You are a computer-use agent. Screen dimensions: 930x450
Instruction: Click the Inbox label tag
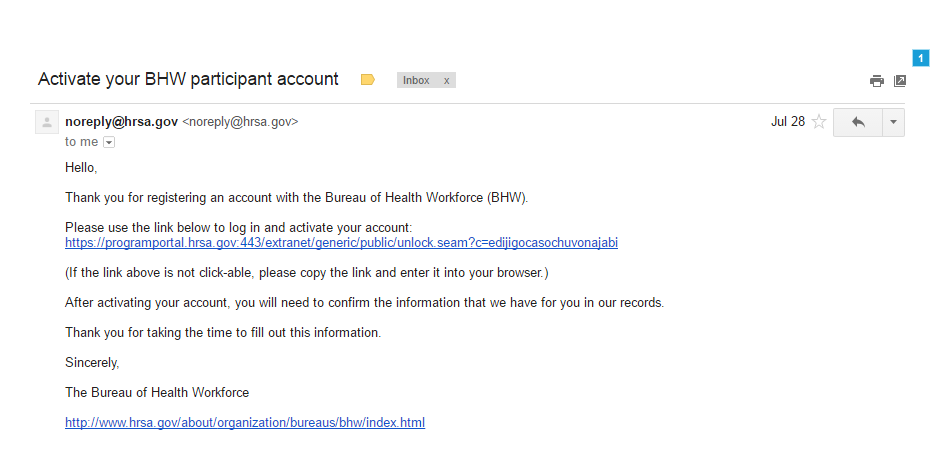pyautogui.click(x=416, y=80)
